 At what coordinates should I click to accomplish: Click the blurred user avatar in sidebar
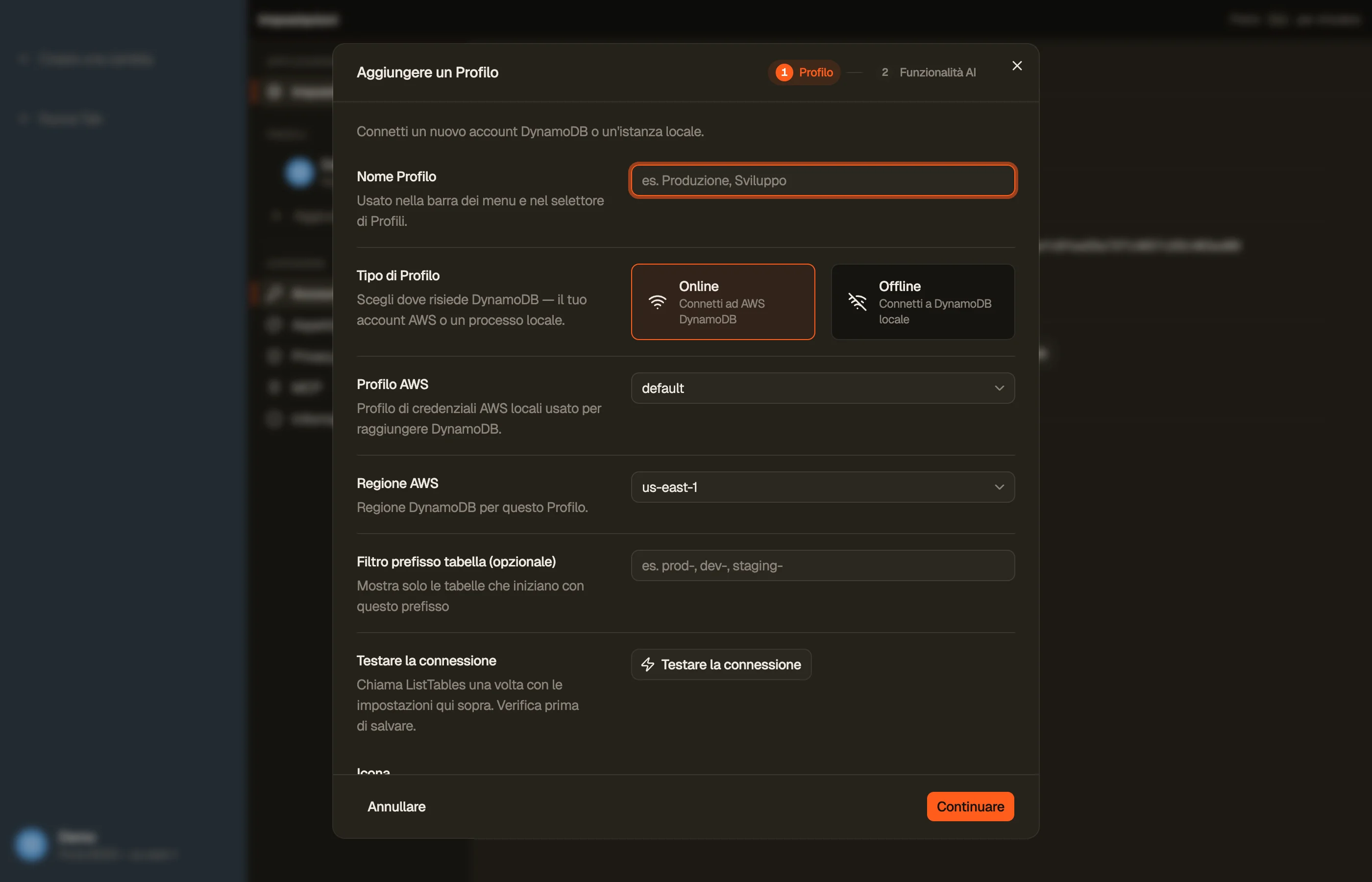[x=31, y=845]
